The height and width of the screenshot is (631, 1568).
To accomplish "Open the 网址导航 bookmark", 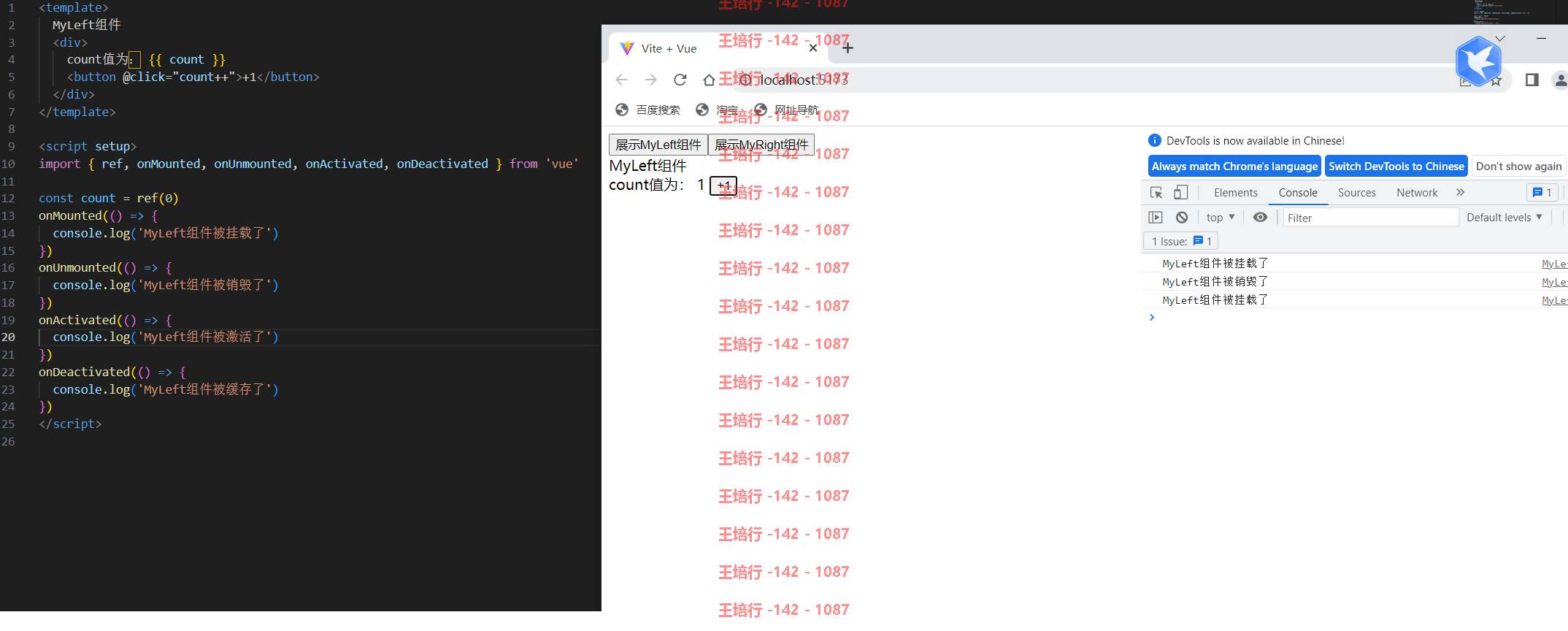I will point(786,110).
